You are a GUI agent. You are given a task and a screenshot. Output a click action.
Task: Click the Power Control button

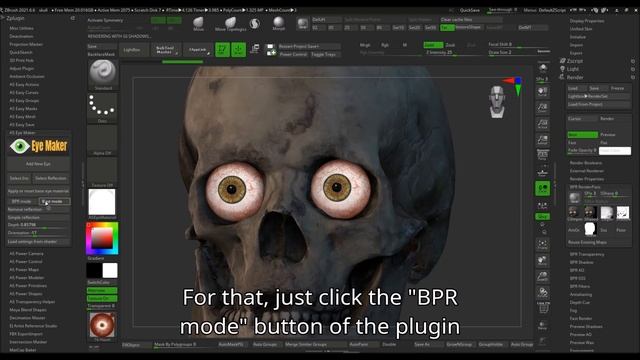[293, 54]
